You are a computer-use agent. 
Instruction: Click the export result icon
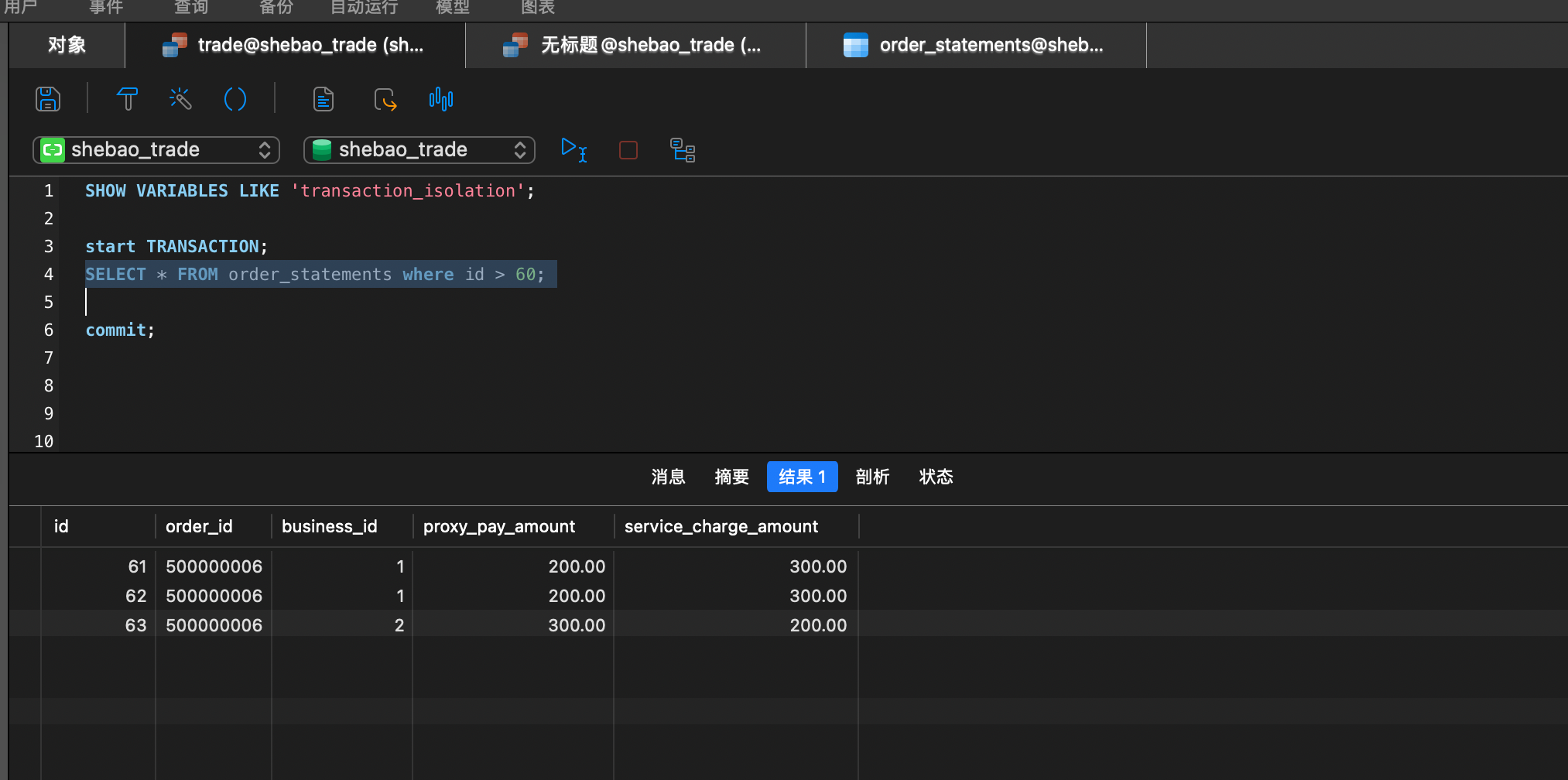tap(385, 99)
